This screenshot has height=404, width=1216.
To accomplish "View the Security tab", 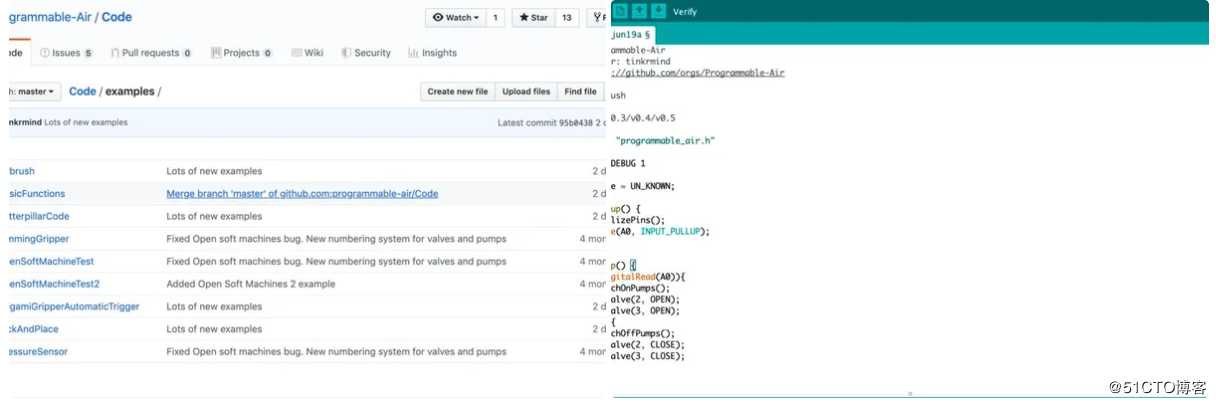I will (x=366, y=53).
